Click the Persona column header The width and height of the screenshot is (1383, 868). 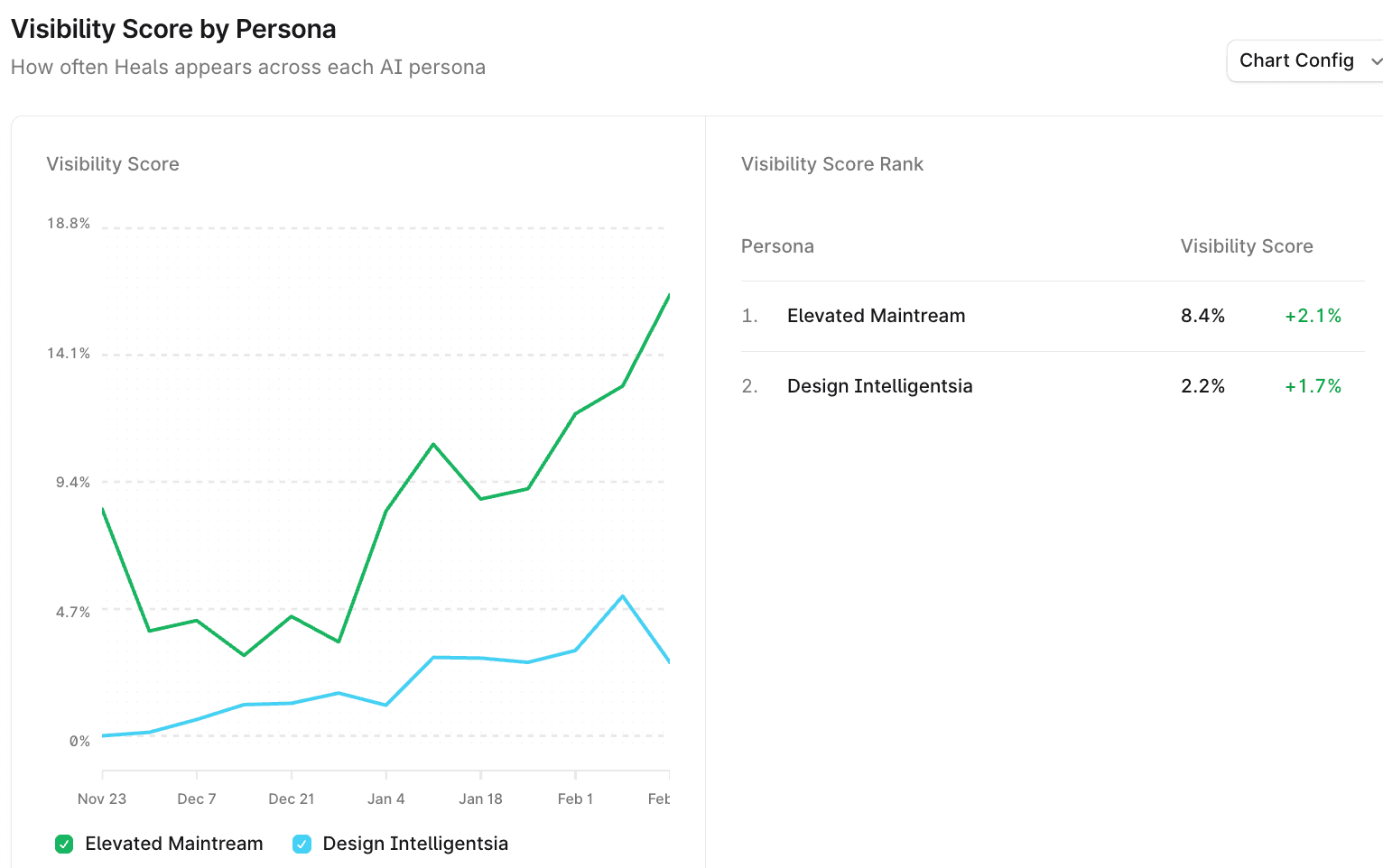[777, 245]
